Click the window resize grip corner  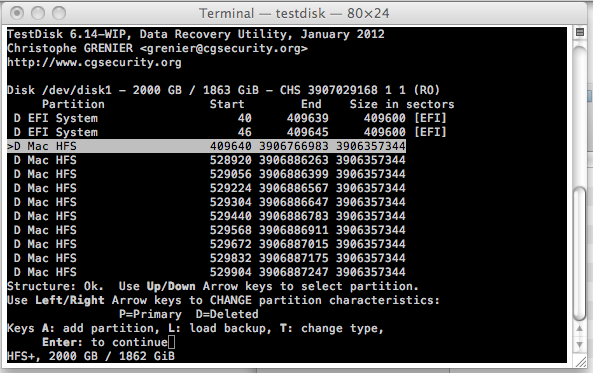click(580, 362)
